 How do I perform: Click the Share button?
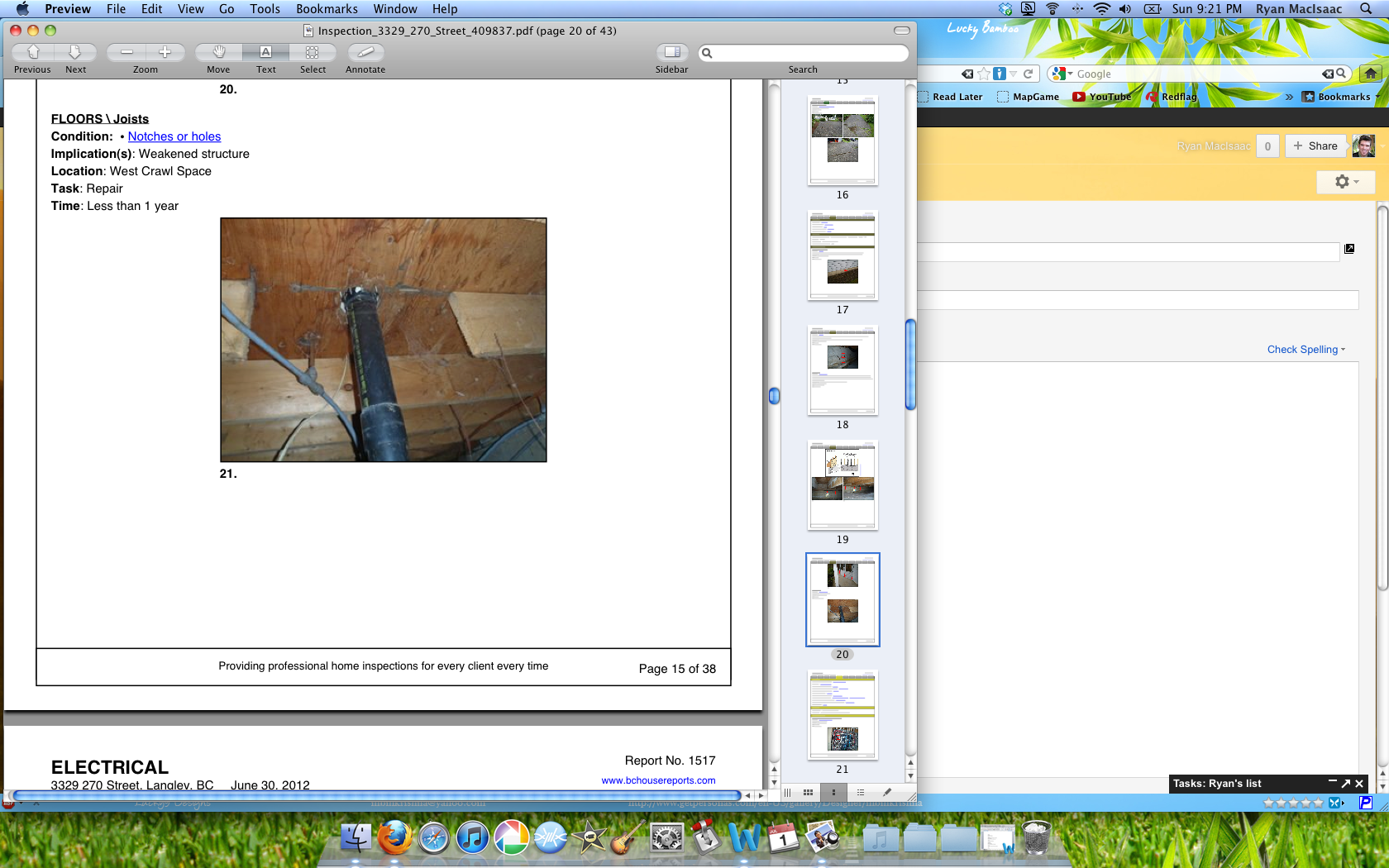pyautogui.click(x=1315, y=146)
